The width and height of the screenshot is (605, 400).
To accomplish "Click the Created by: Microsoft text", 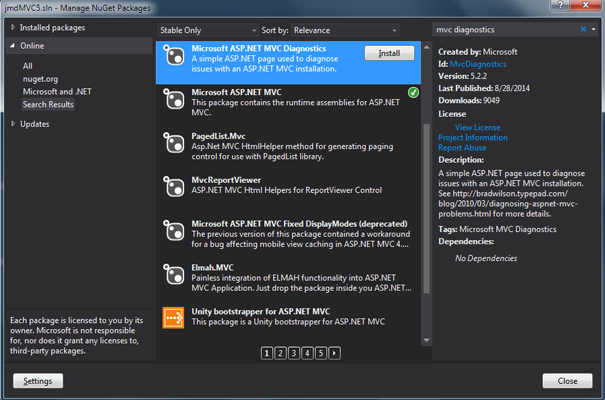I will [478, 52].
